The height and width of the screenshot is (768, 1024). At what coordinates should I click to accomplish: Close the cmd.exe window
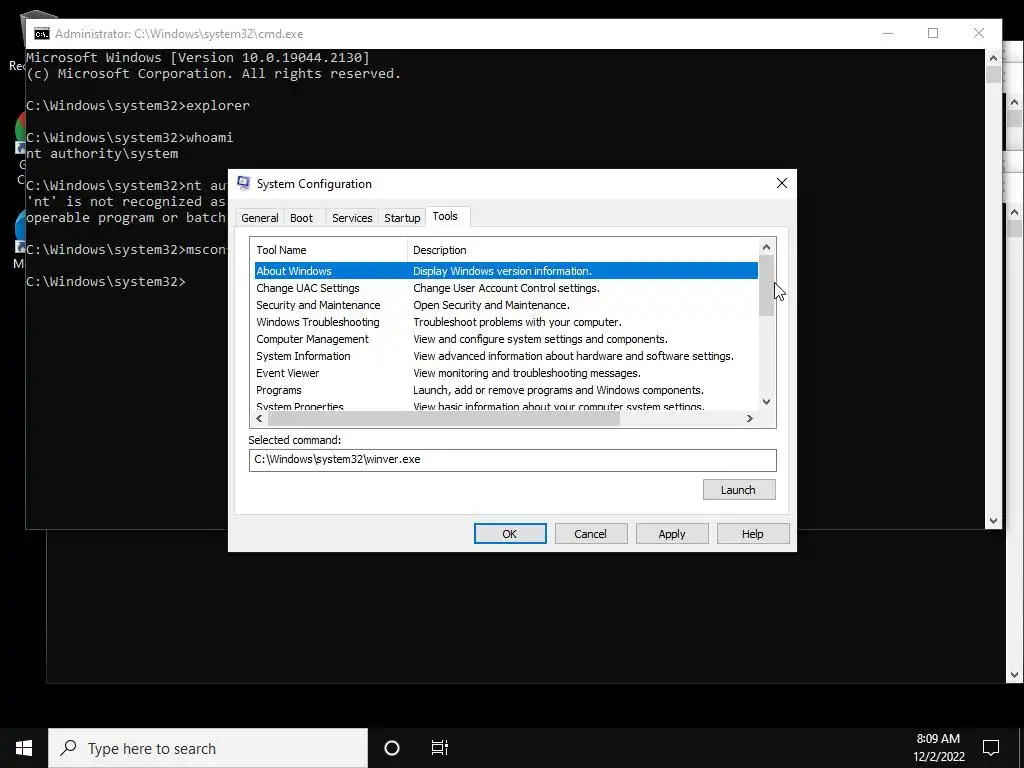coord(979,33)
